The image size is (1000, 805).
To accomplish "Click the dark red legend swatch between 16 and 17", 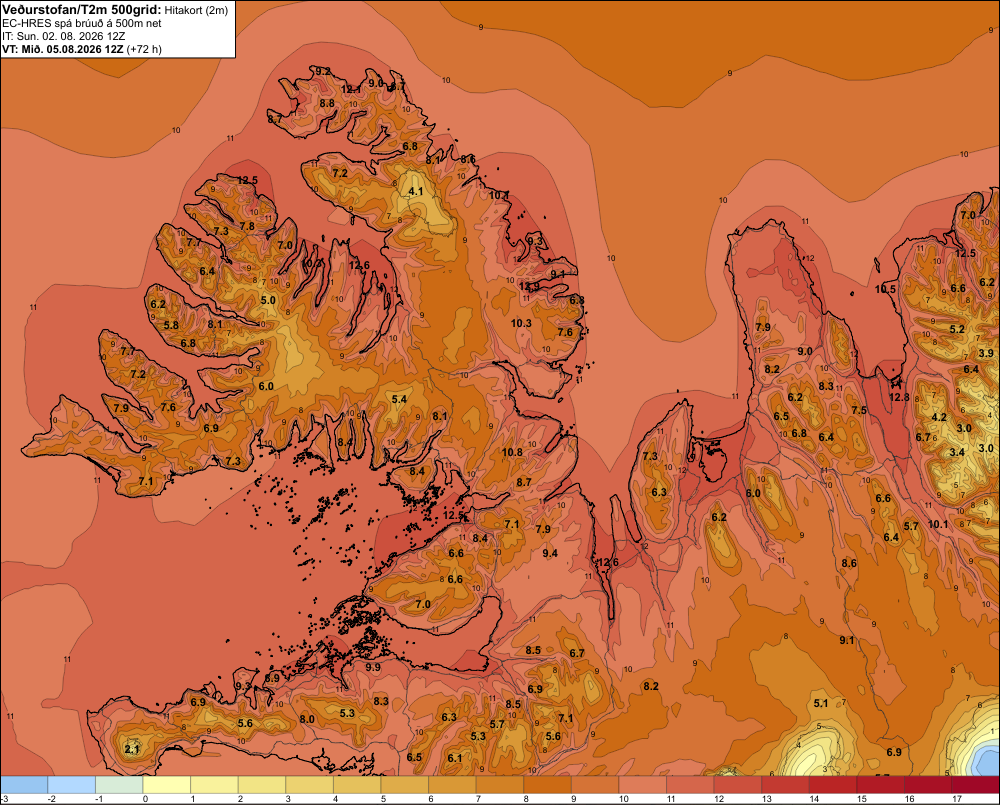I will (928, 784).
